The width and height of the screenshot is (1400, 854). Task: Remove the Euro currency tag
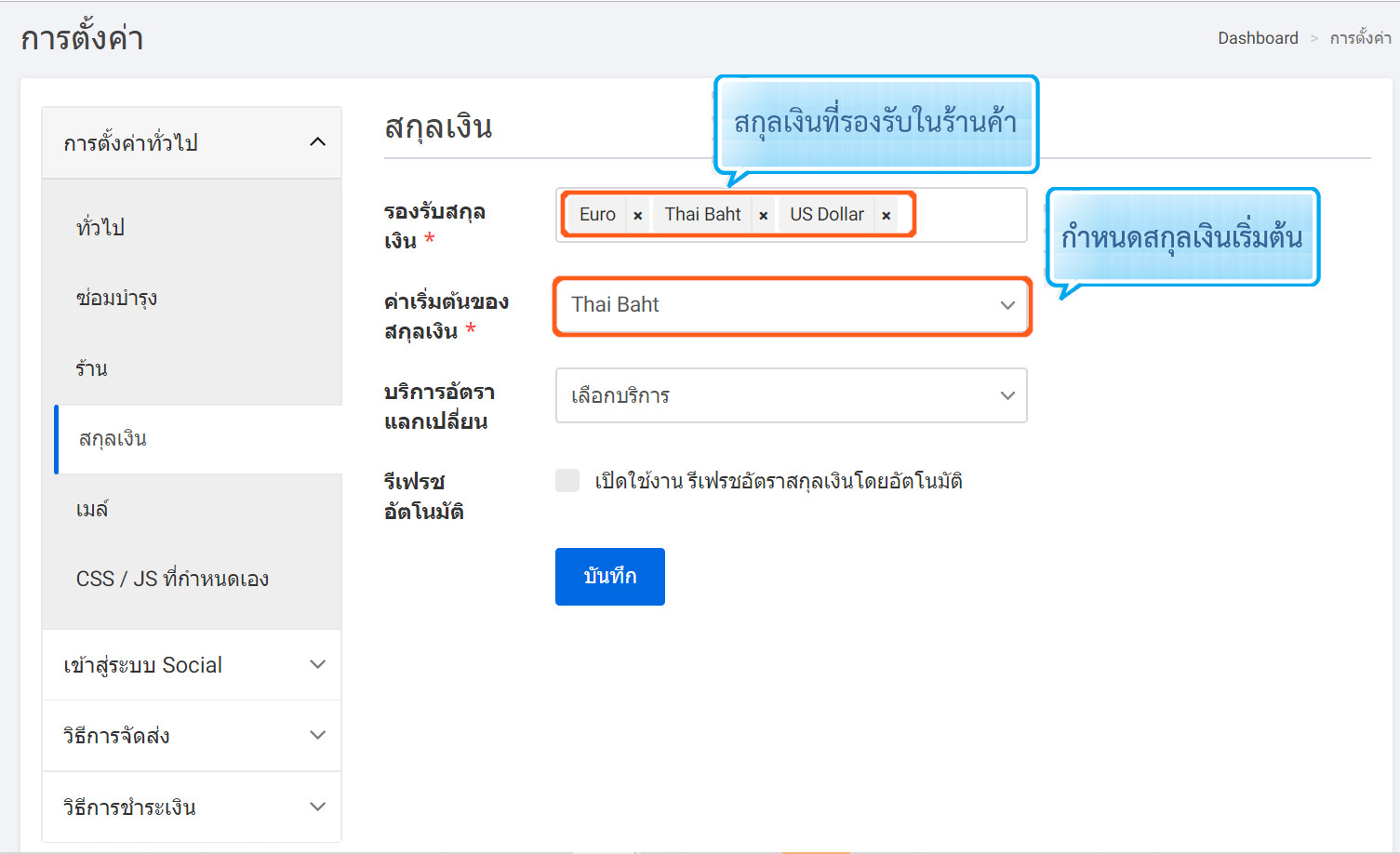pos(637,215)
